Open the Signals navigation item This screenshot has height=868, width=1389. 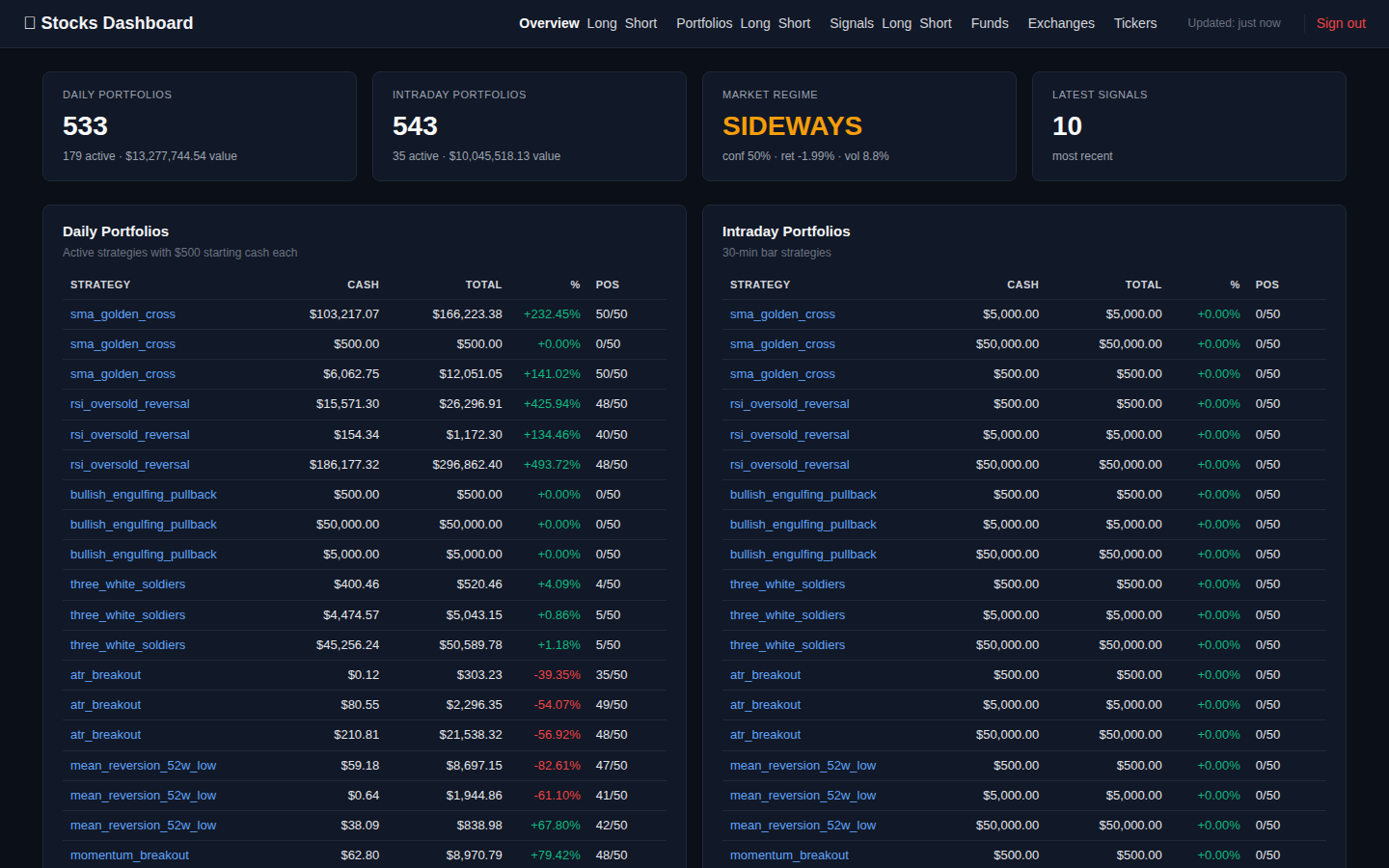[x=852, y=23]
